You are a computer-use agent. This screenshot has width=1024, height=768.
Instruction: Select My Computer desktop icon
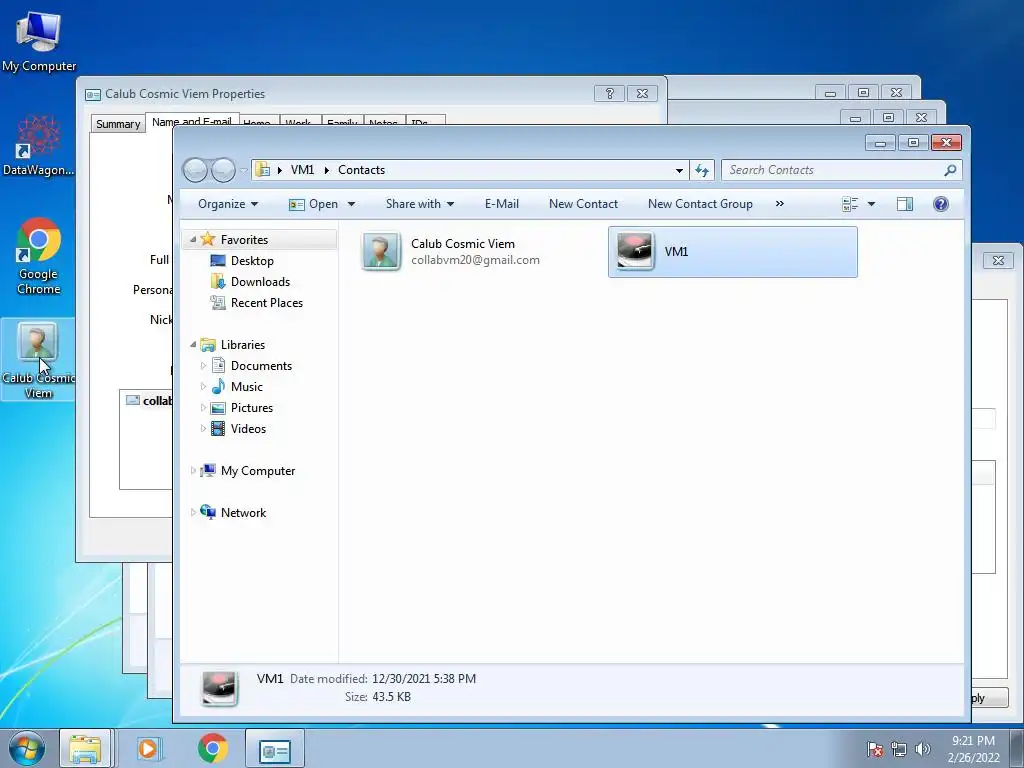point(39,41)
